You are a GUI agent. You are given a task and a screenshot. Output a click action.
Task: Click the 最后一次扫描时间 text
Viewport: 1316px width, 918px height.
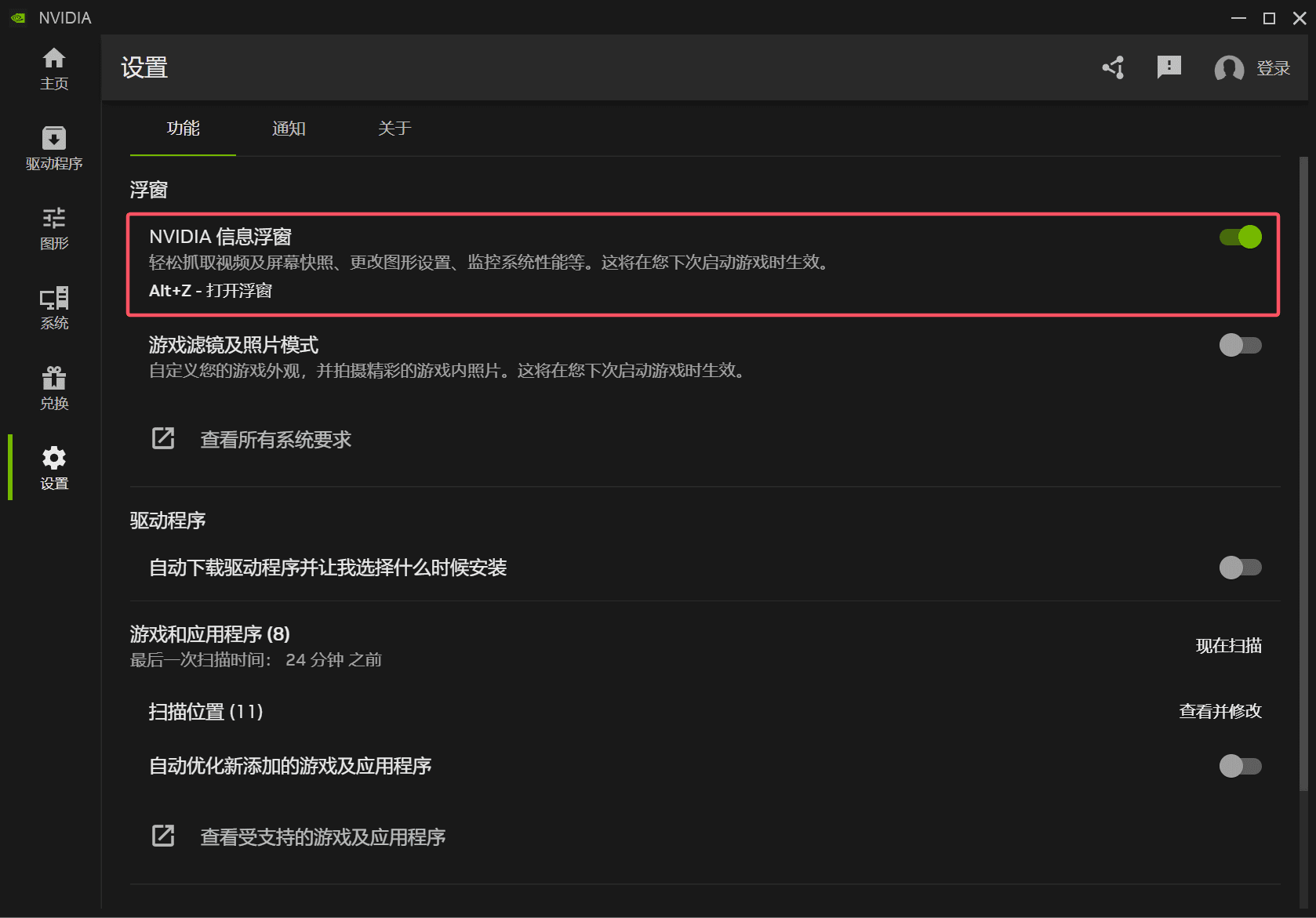point(256,660)
